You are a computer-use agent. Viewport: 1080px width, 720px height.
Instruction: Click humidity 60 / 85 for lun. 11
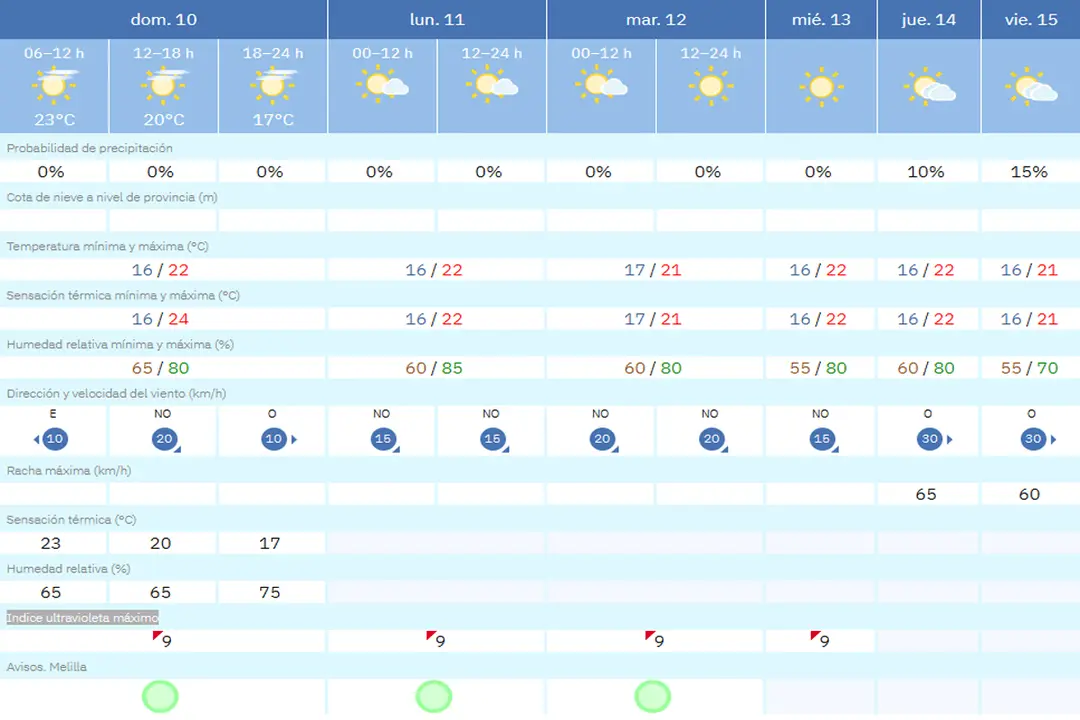(x=434, y=368)
